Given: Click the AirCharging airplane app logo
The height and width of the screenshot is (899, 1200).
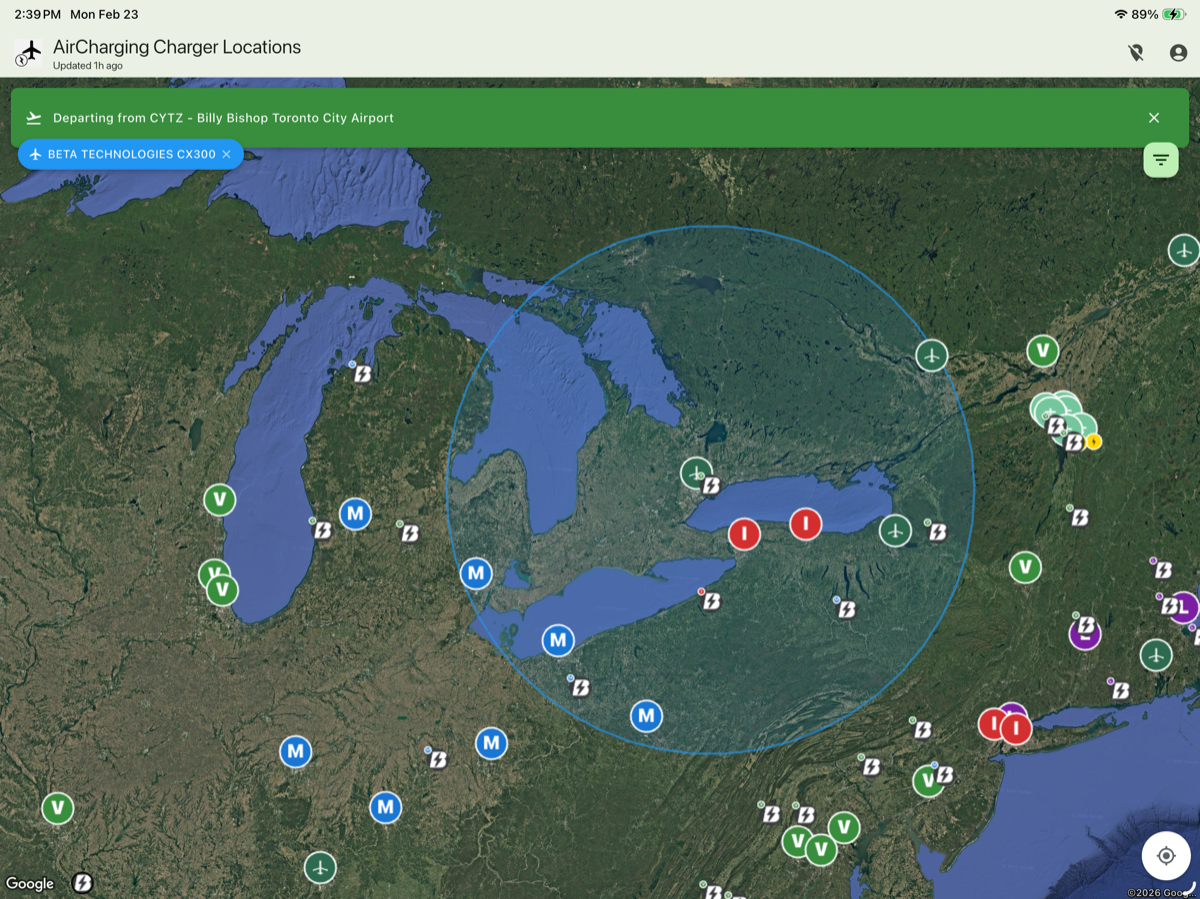Looking at the screenshot, I should (x=29, y=52).
